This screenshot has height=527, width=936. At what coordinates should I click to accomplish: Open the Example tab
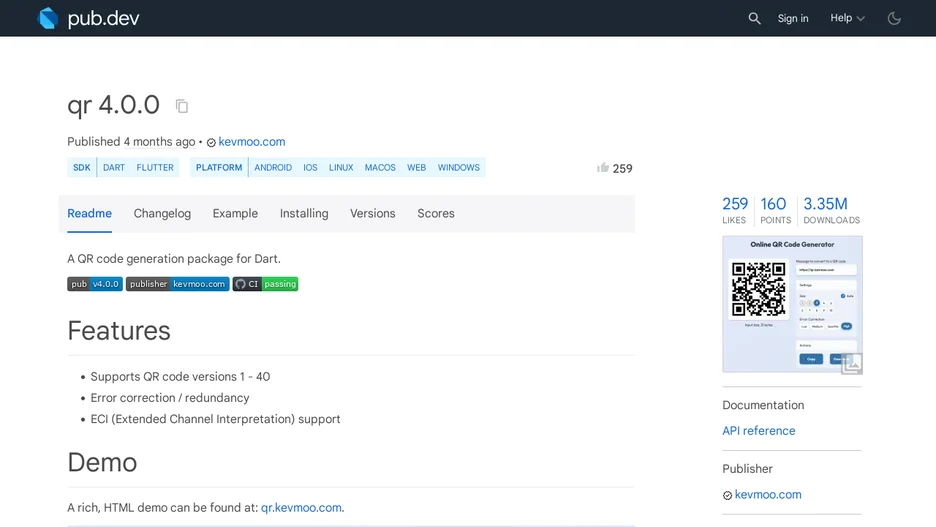click(235, 214)
